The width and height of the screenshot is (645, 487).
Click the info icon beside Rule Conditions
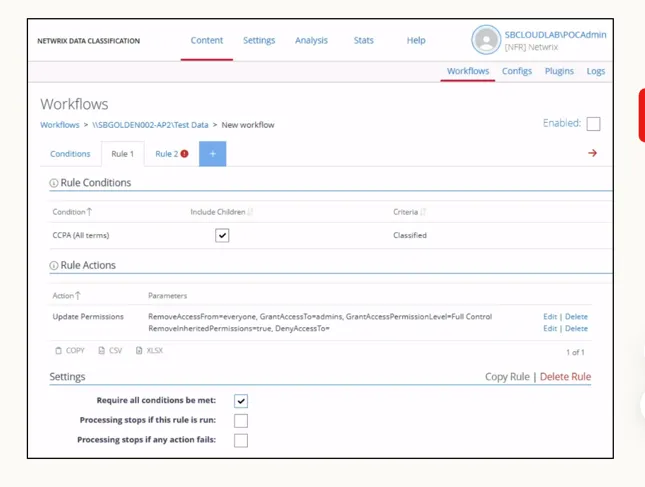coord(53,183)
